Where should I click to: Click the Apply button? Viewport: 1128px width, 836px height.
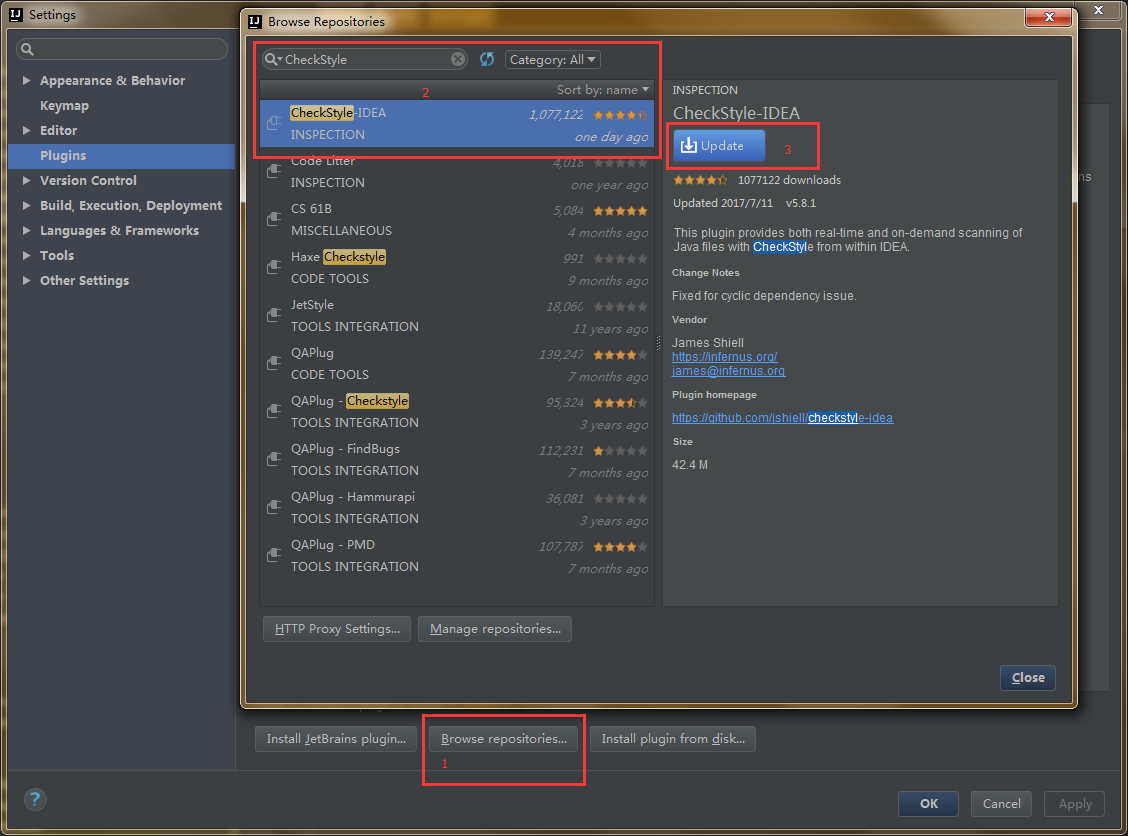pos(1075,804)
